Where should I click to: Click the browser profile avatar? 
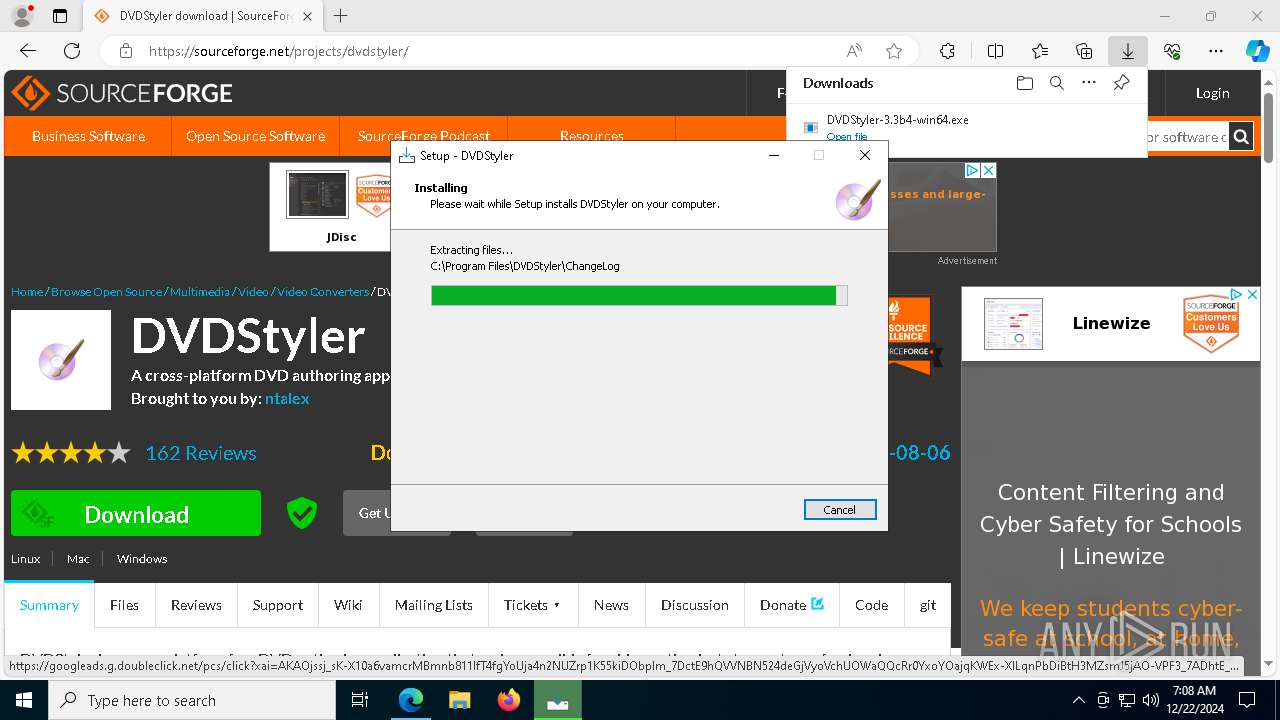[x=21, y=16]
